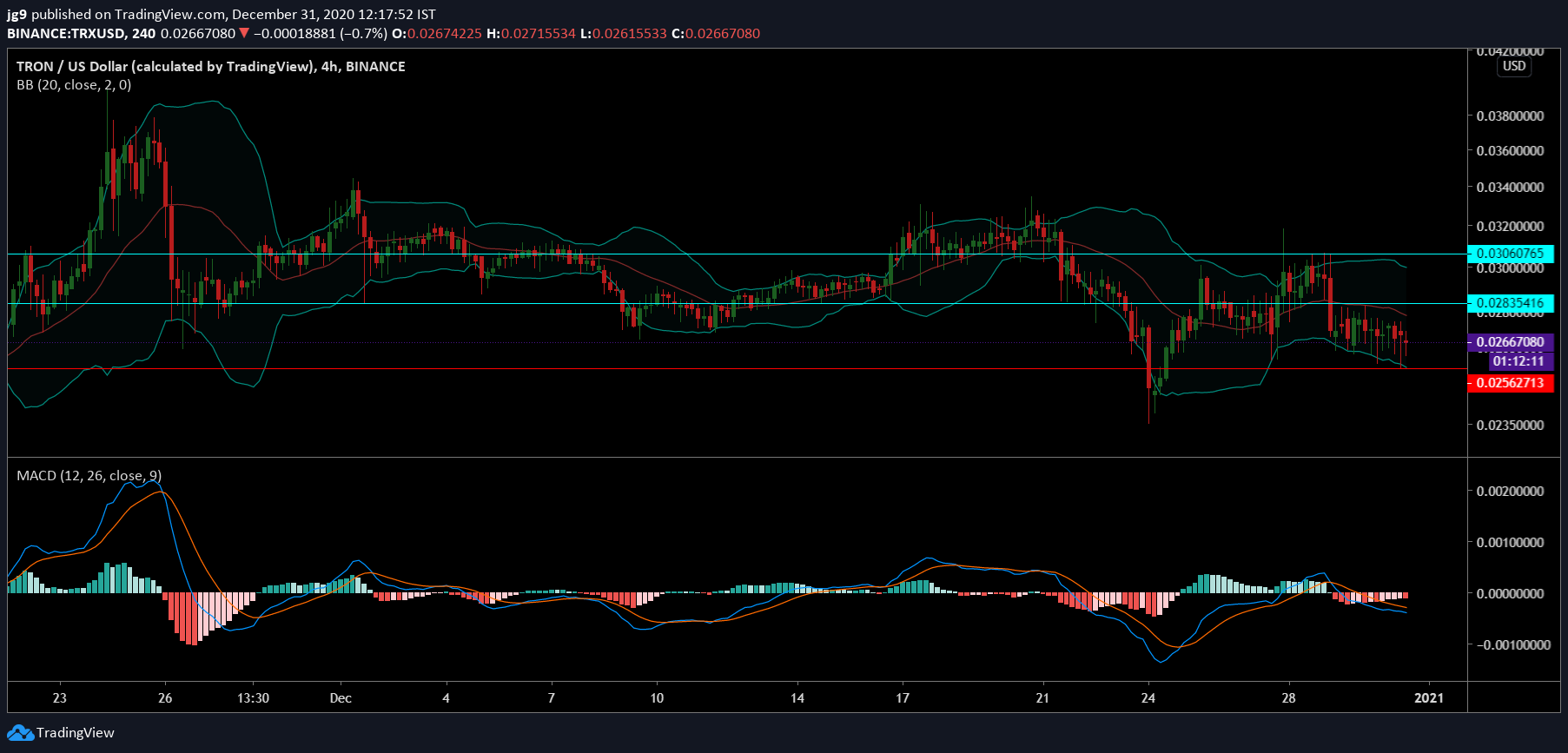Click the 0.03600000 price axis tick
Screen dimensions: 1568x753
(1511, 150)
